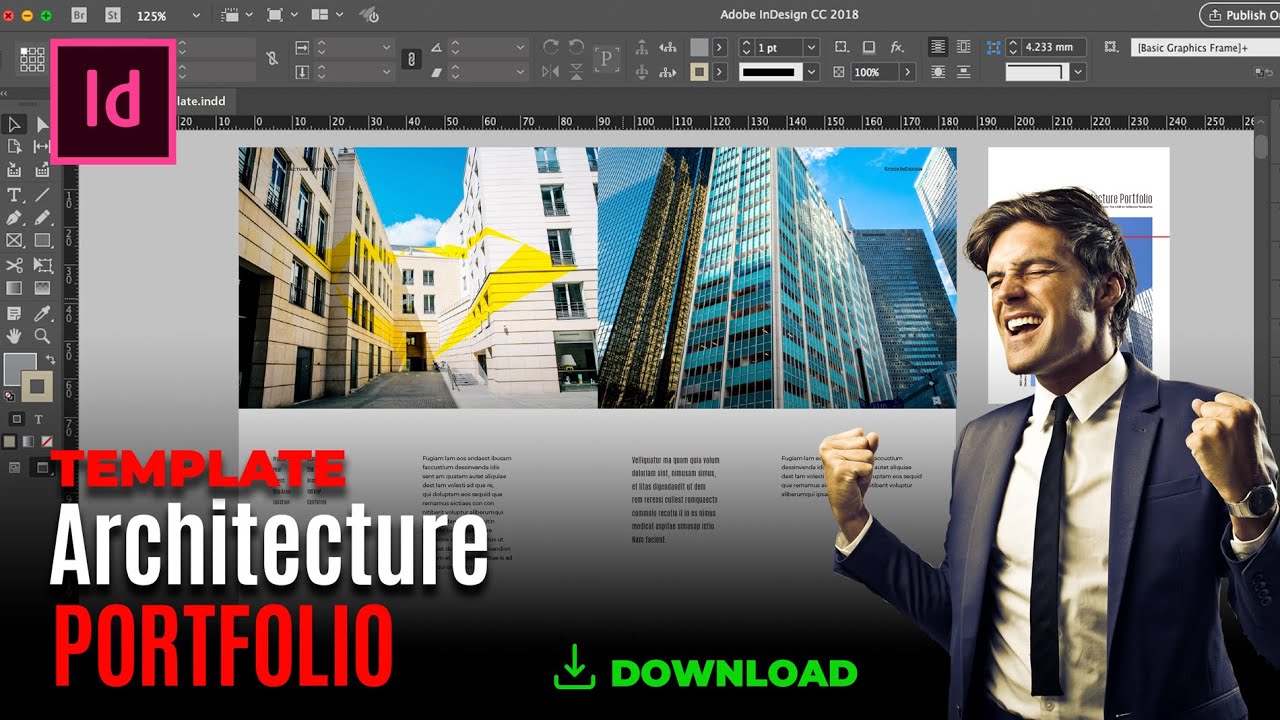1280x720 pixels.
Task: Select the Content Collector tool
Action: [14, 170]
